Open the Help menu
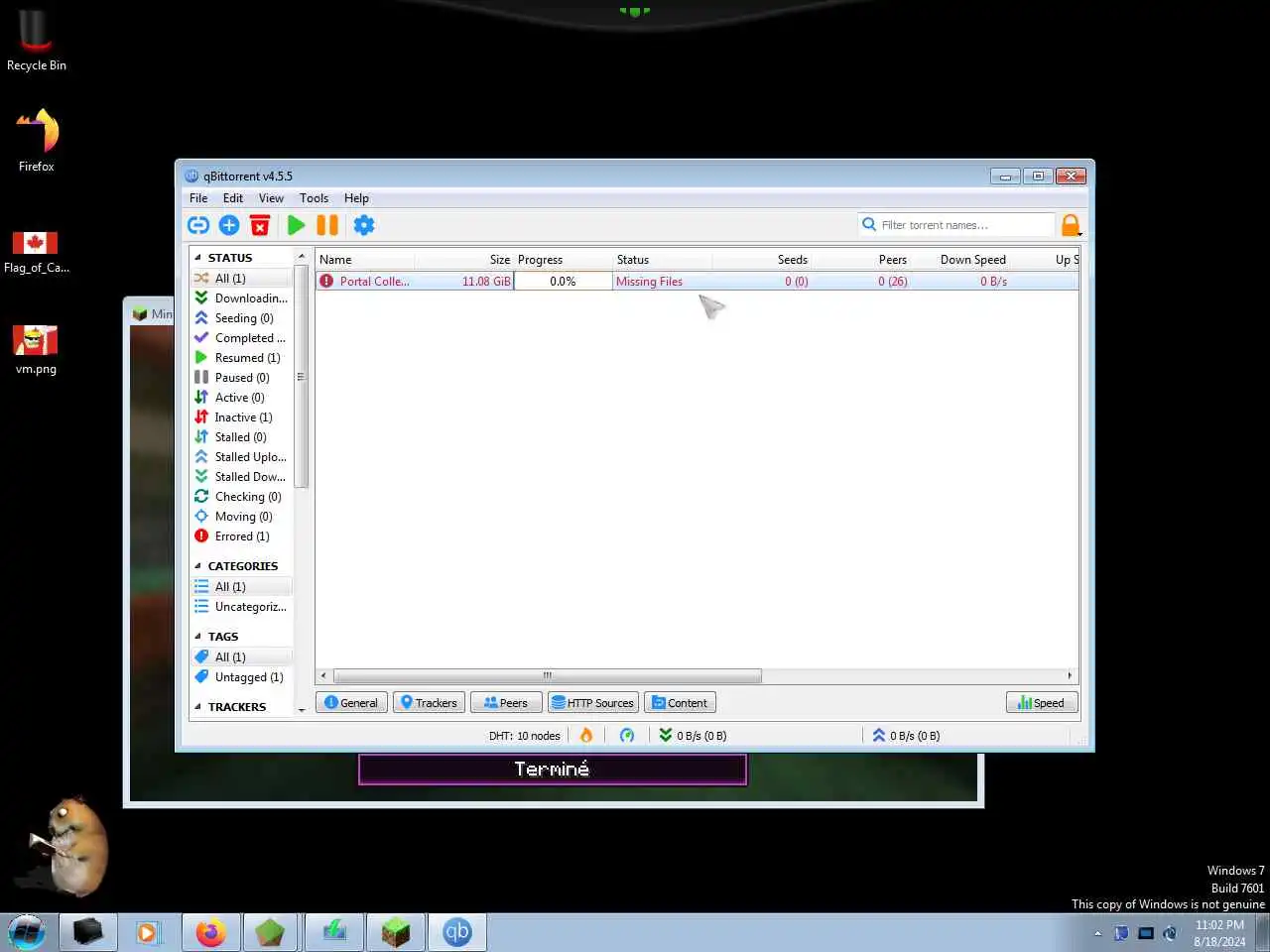Screen dimensions: 1270x952 pos(356,198)
